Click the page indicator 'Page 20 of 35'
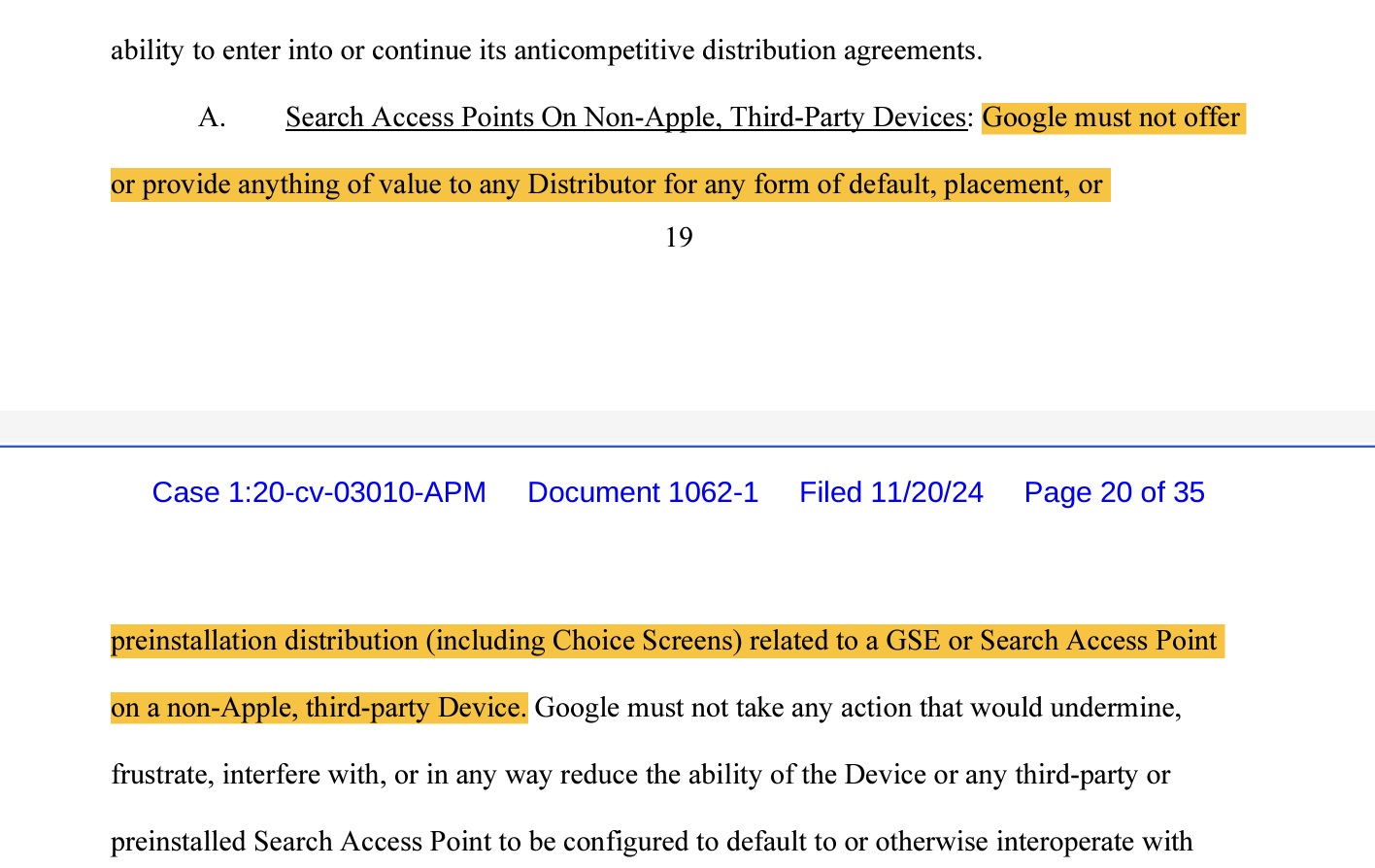This screenshot has height=868, width=1375. point(1114,492)
